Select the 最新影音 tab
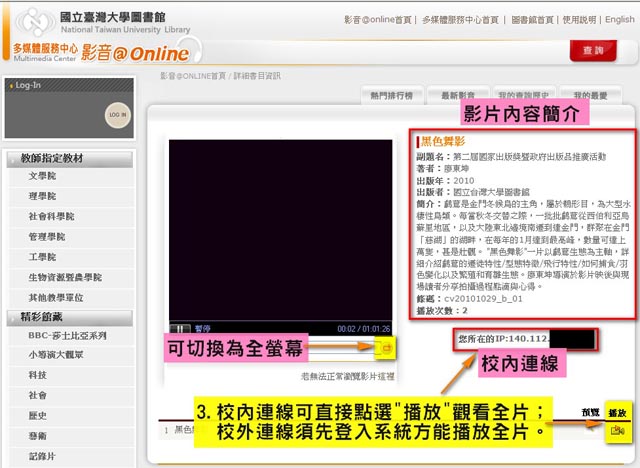Viewport: 640px width, 468px height. [458, 95]
